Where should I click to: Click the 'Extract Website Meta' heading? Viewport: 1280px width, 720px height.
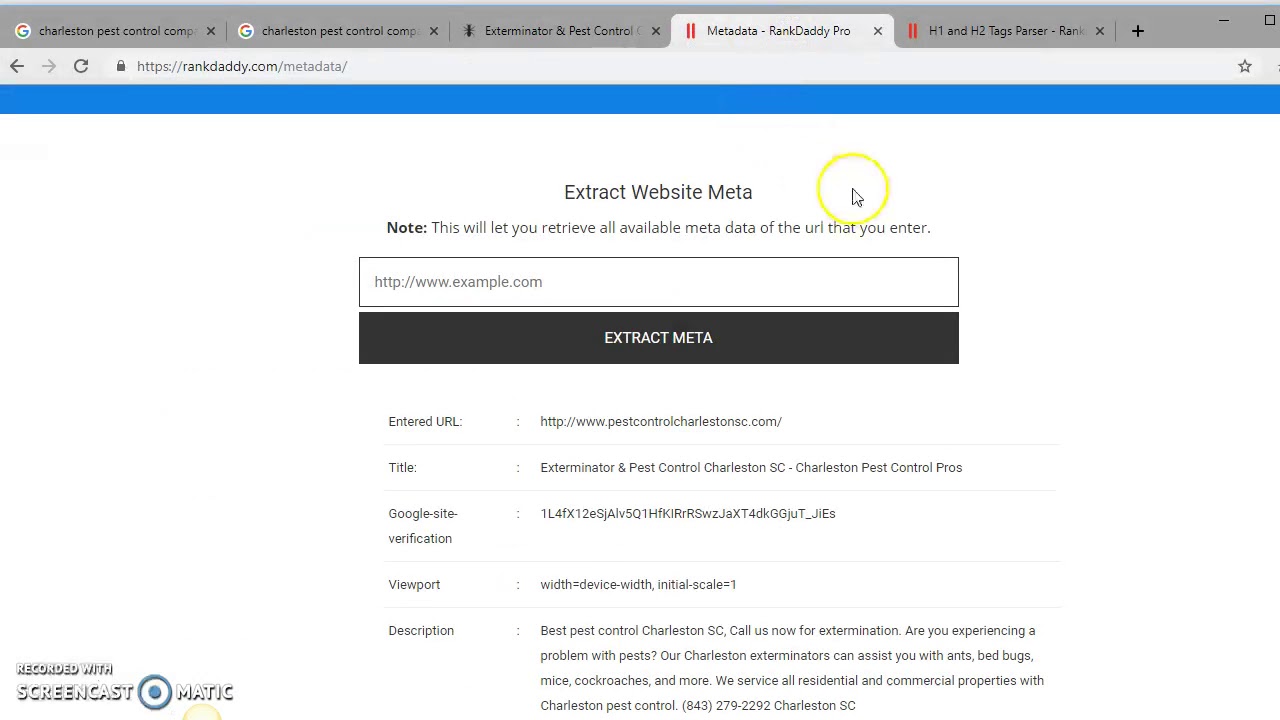click(658, 192)
